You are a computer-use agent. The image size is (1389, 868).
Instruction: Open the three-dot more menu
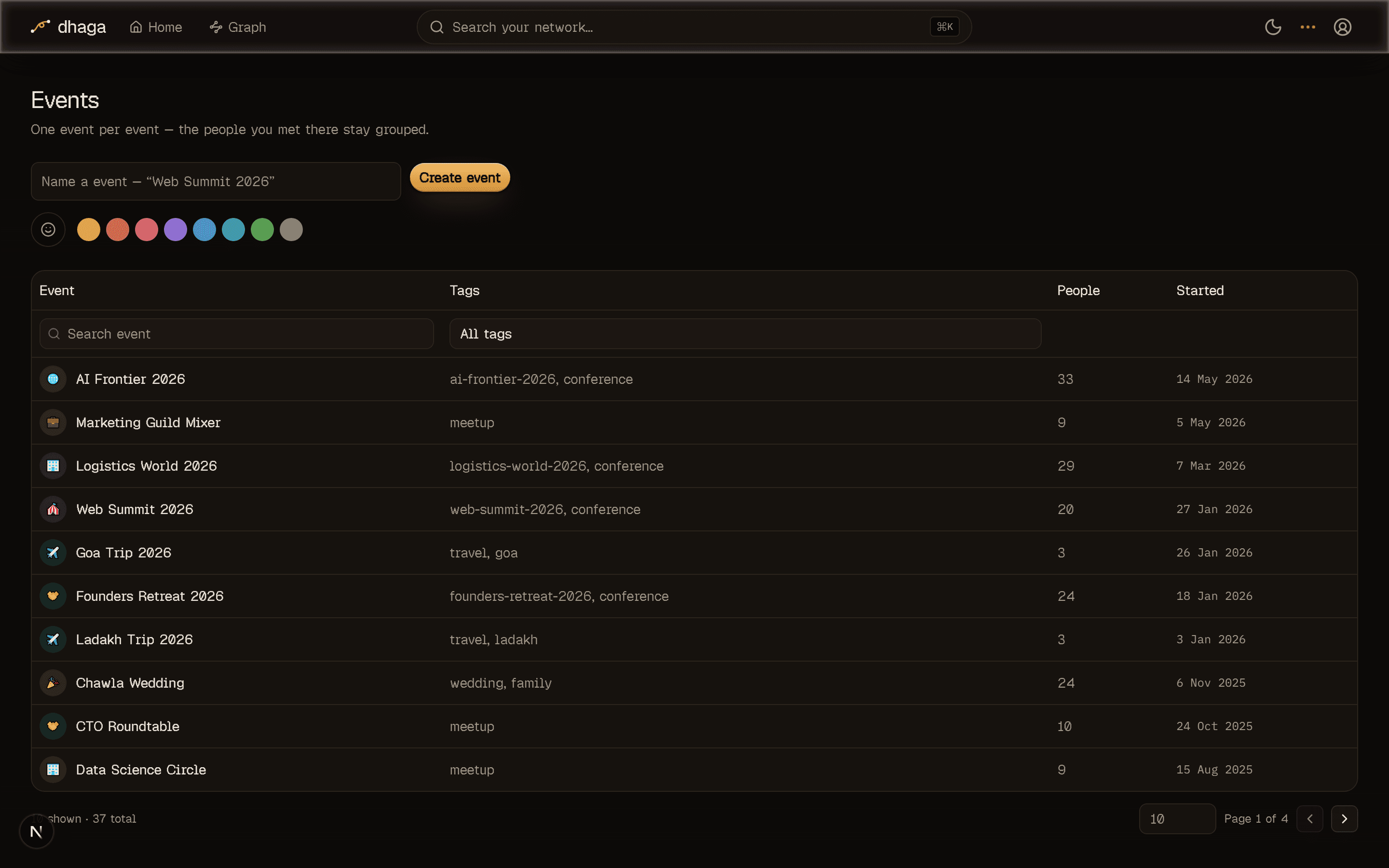point(1307,27)
